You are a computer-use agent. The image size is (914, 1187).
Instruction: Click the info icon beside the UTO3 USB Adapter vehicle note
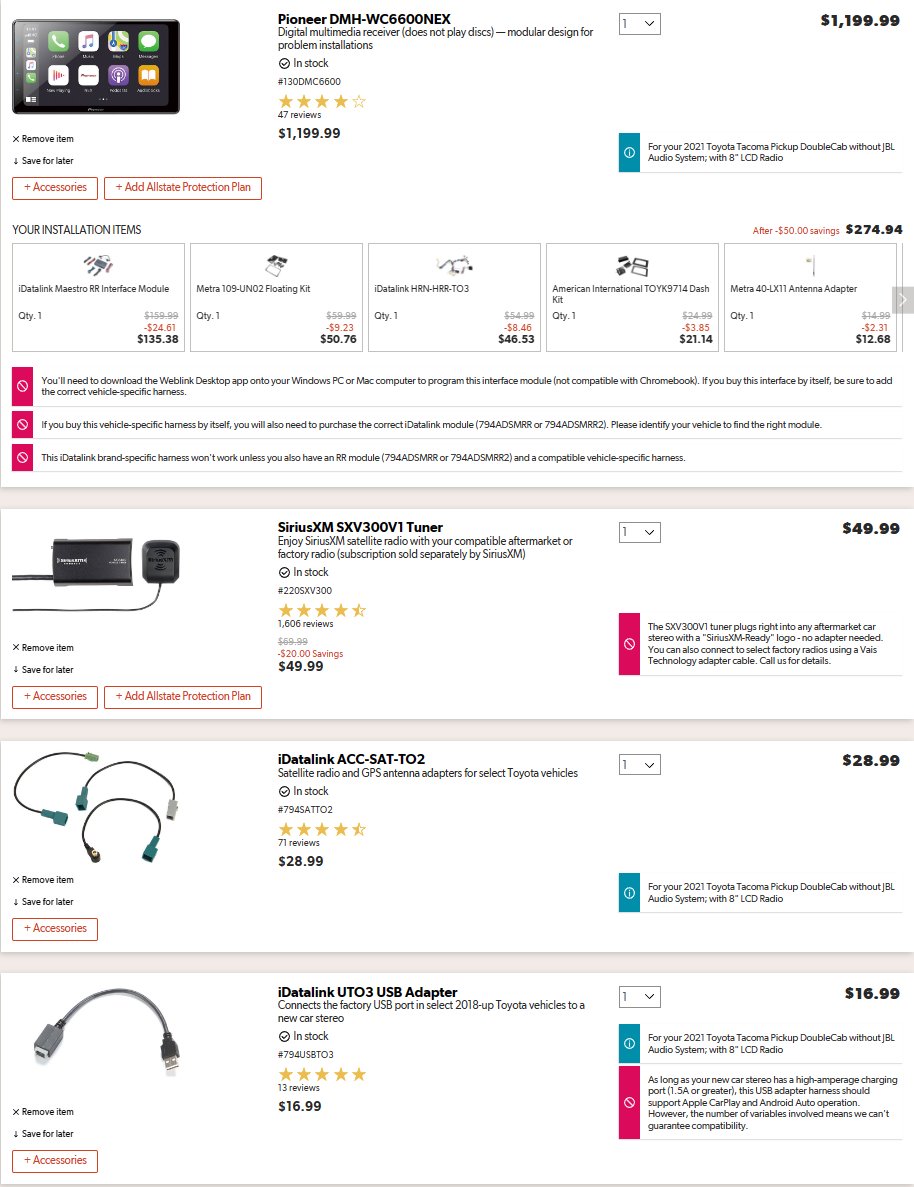tap(629, 1043)
